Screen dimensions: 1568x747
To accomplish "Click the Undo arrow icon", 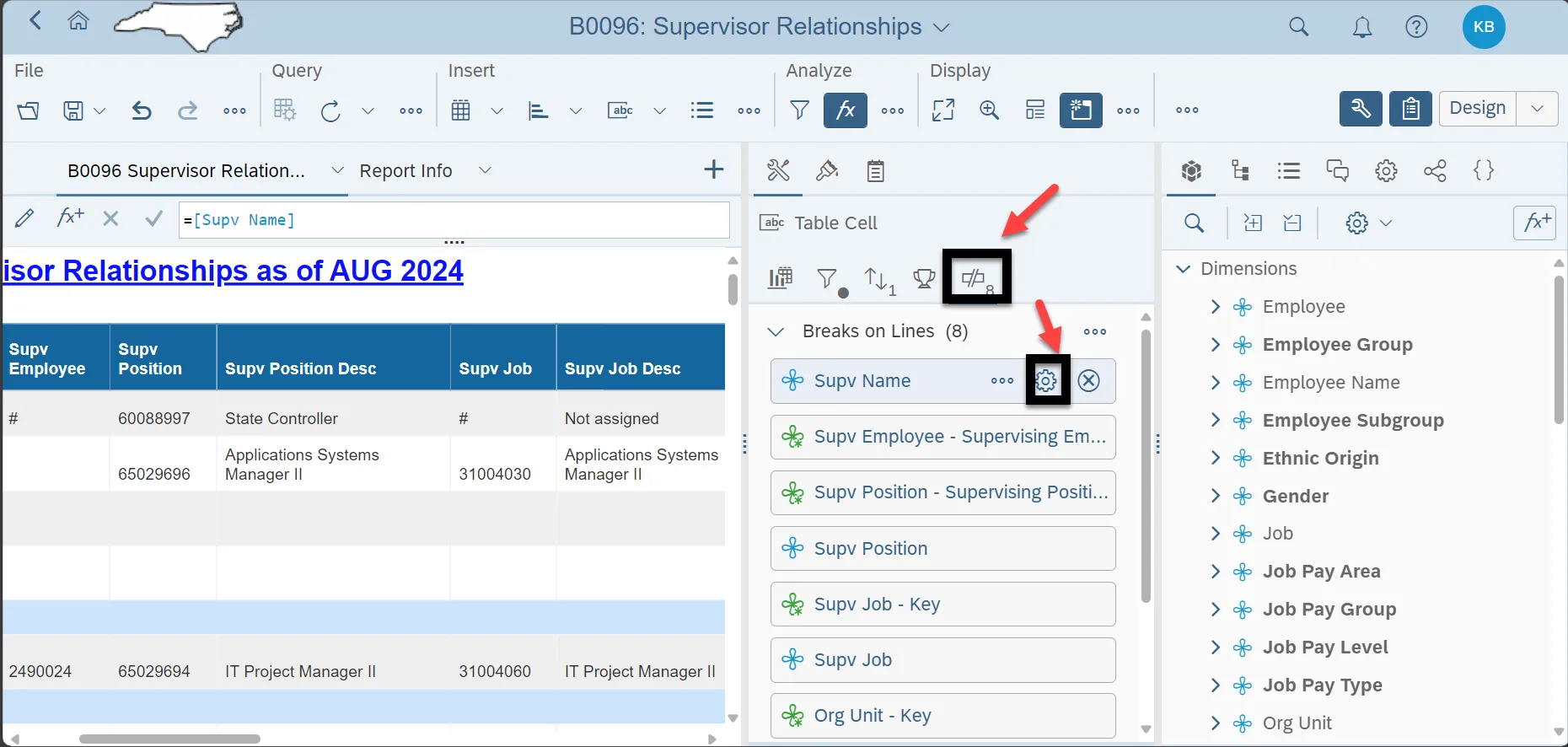I will [x=142, y=110].
